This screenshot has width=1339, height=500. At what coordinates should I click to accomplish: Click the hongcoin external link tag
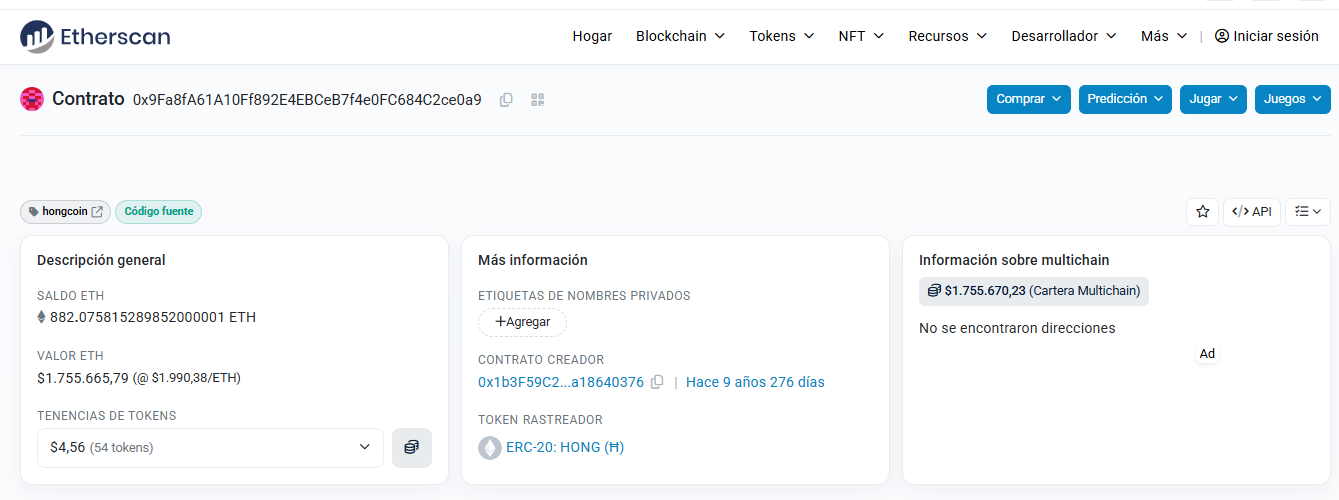65,212
